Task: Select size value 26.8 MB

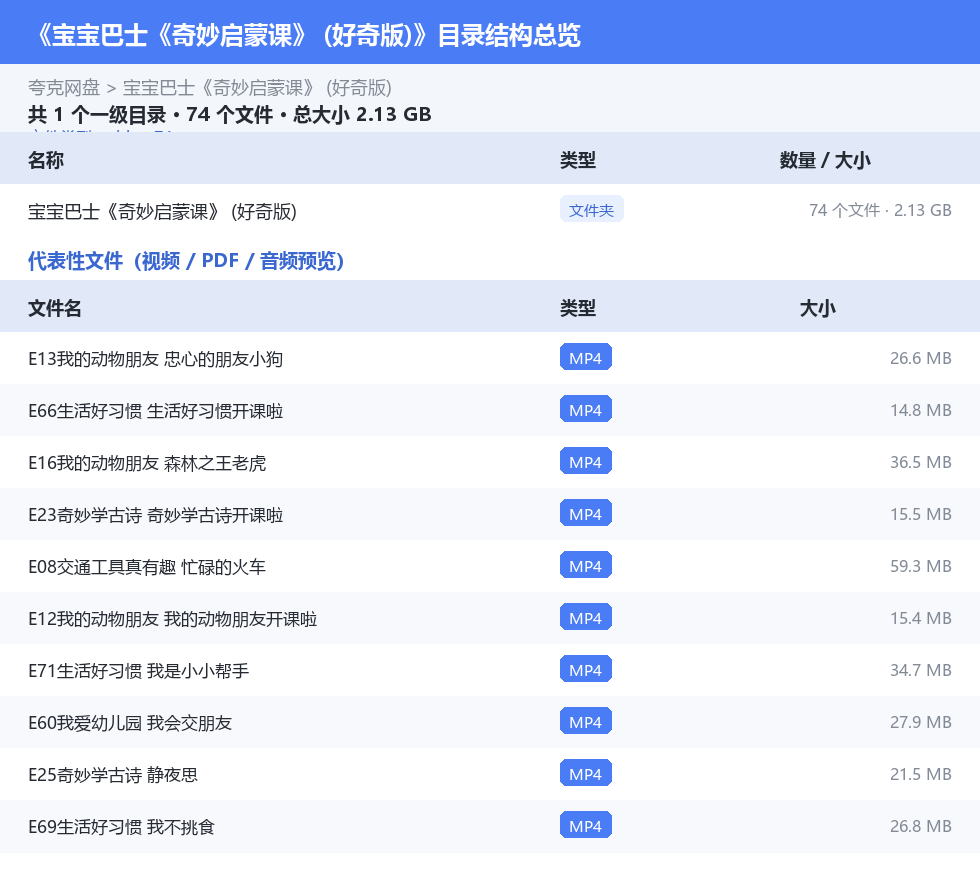Action: (921, 825)
